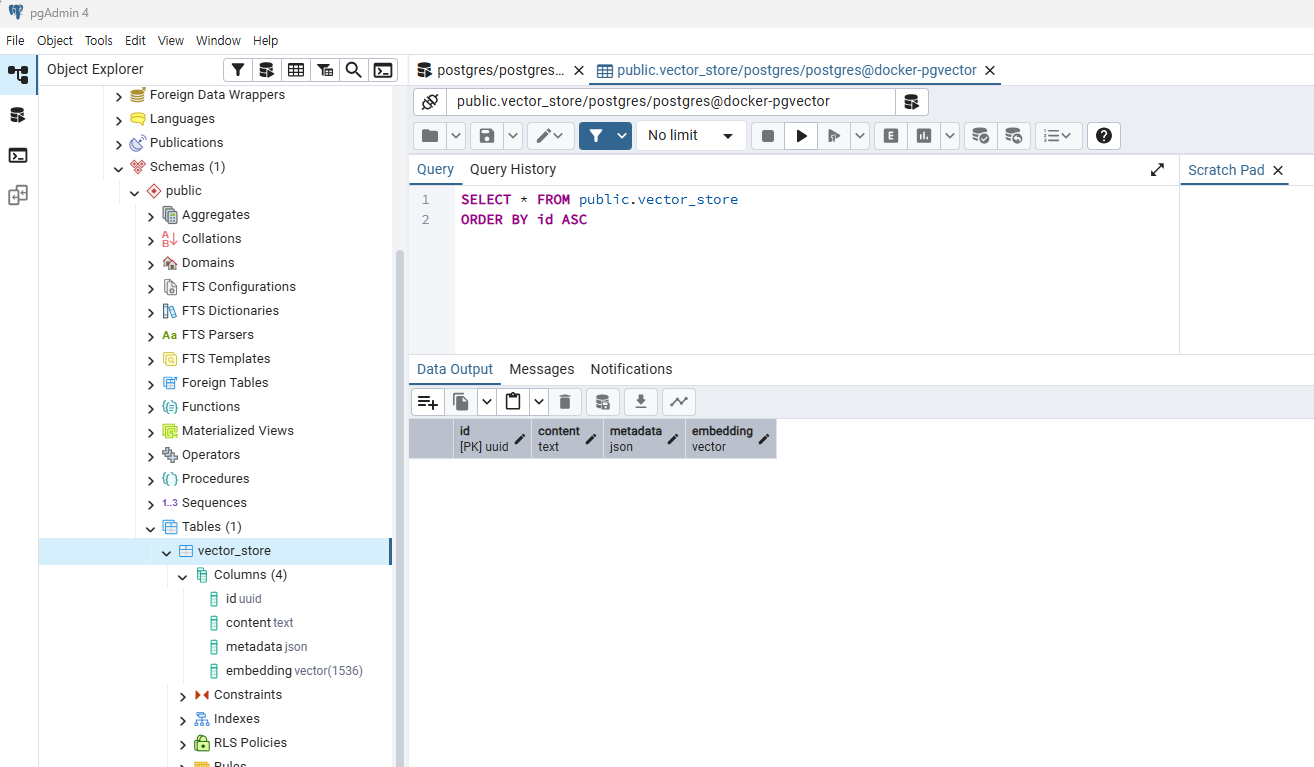Screen dimensions: 1314x767
Task: Expand the Constraints tree node
Action: click(x=183, y=696)
